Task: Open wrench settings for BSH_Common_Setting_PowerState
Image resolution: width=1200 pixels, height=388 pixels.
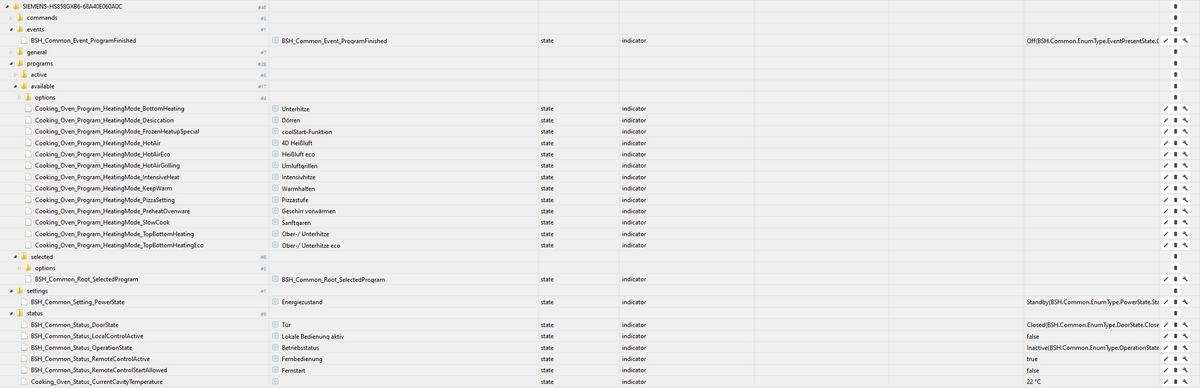Action: click(x=1184, y=301)
